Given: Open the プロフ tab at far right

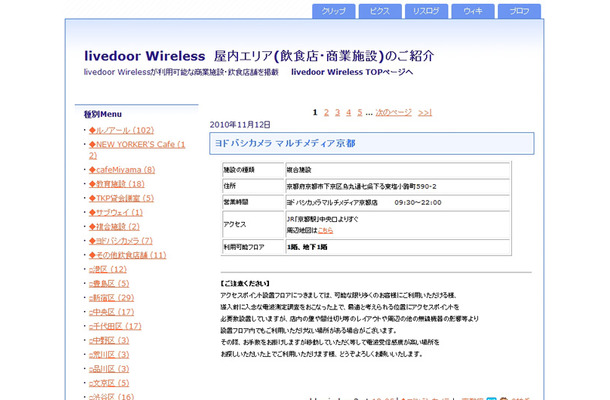Looking at the screenshot, I should pos(519,11).
